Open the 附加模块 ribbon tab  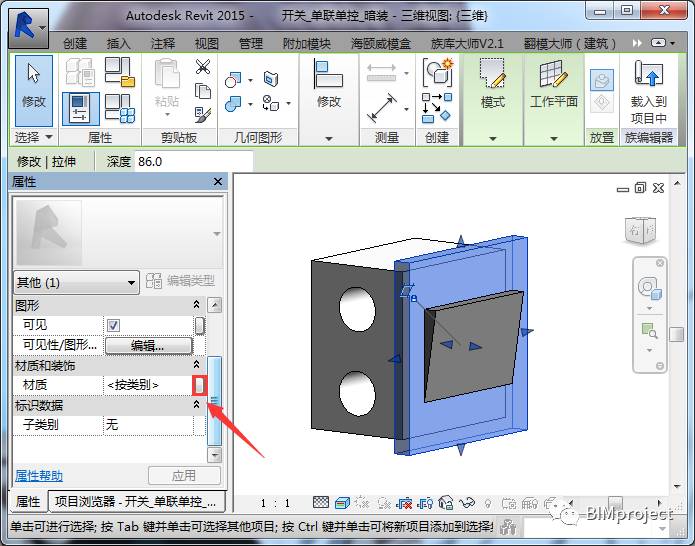tap(307, 43)
